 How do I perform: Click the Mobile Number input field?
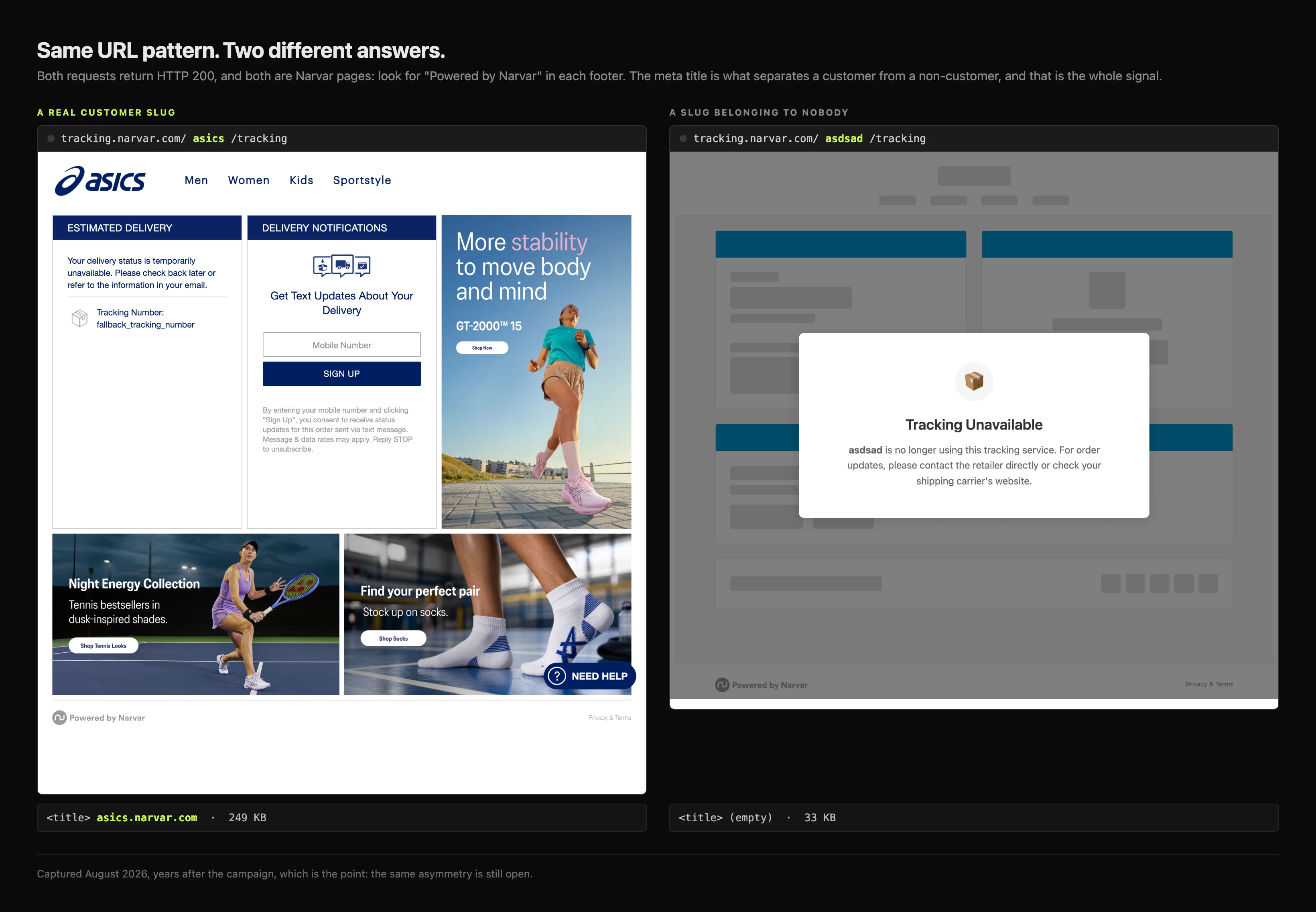341,345
